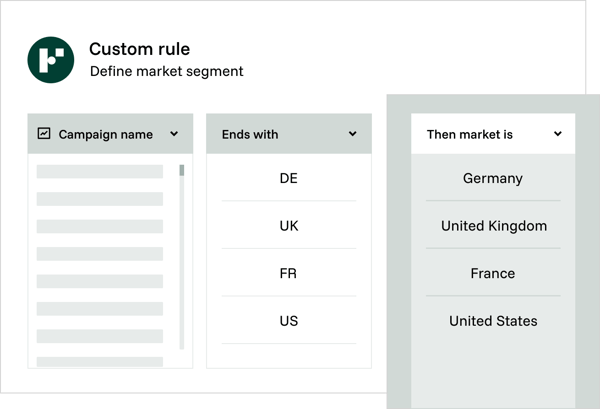Select first placeholder row under Campaign name
The height and width of the screenshot is (409, 600).
pyautogui.click(x=99, y=172)
